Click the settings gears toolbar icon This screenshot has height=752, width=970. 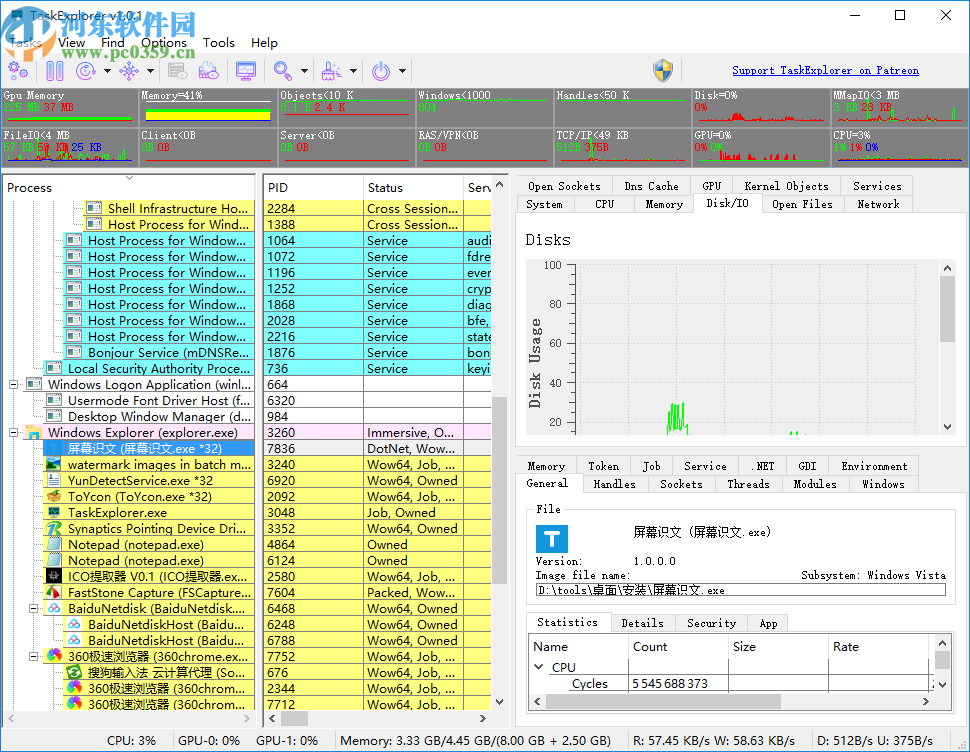[18, 71]
